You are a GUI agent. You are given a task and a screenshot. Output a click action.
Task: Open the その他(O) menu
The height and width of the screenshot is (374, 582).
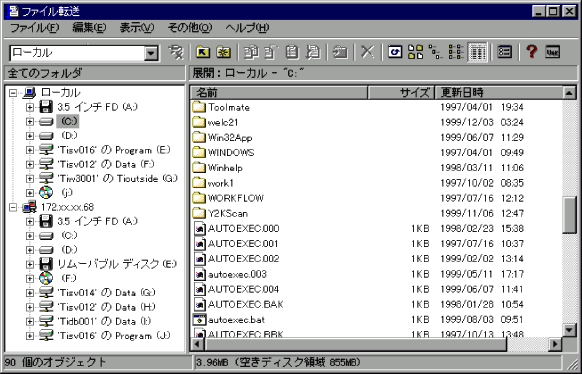(x=189, y=28)
